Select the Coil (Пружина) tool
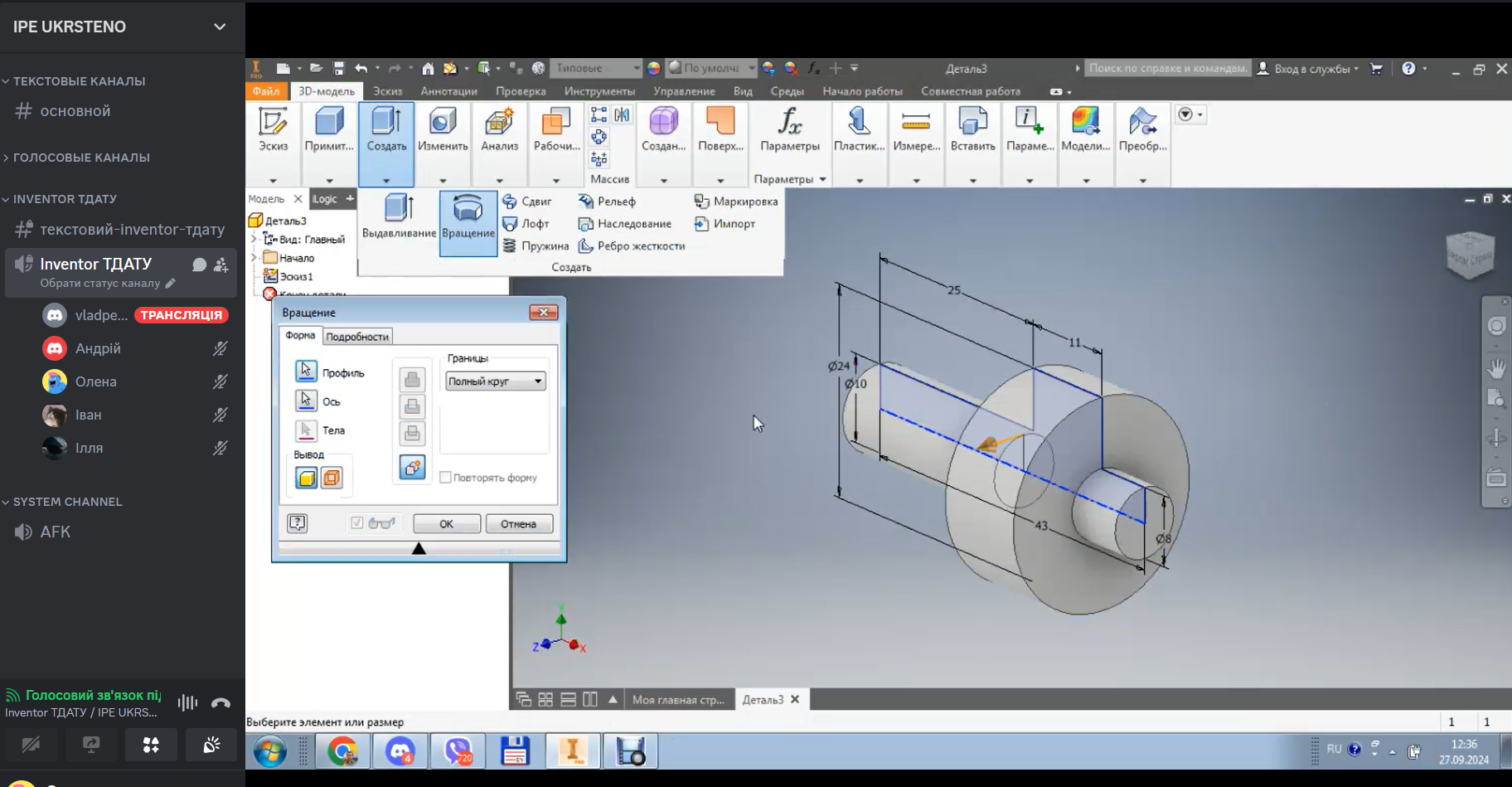This screenshot has height=787, width=1512. click(x=535, y=246)
